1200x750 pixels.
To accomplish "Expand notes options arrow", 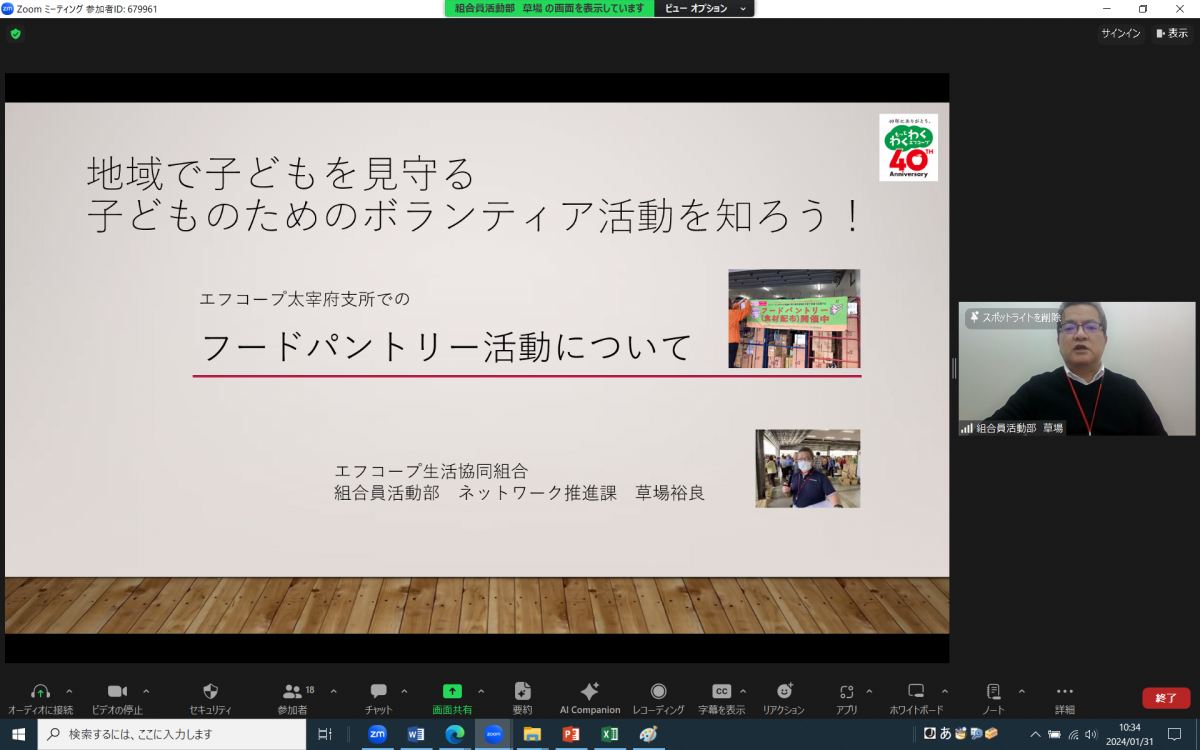I will pyautogui.click(x=1021, y=690).
